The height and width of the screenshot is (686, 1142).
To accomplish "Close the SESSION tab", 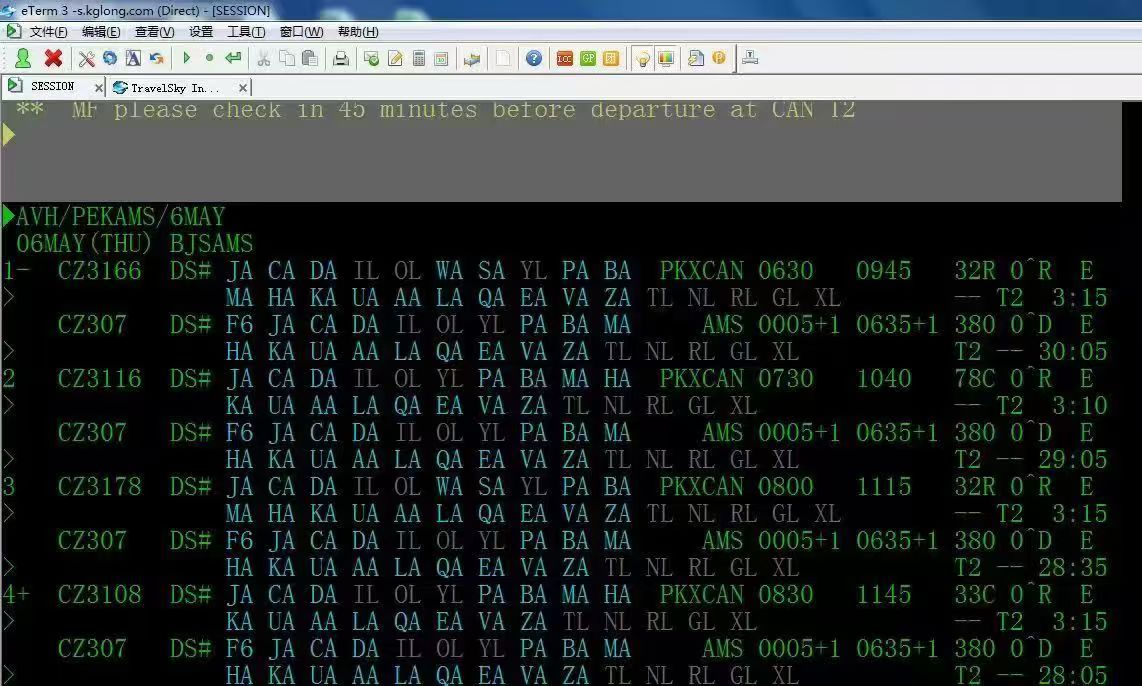I will [x=98, y=87].
